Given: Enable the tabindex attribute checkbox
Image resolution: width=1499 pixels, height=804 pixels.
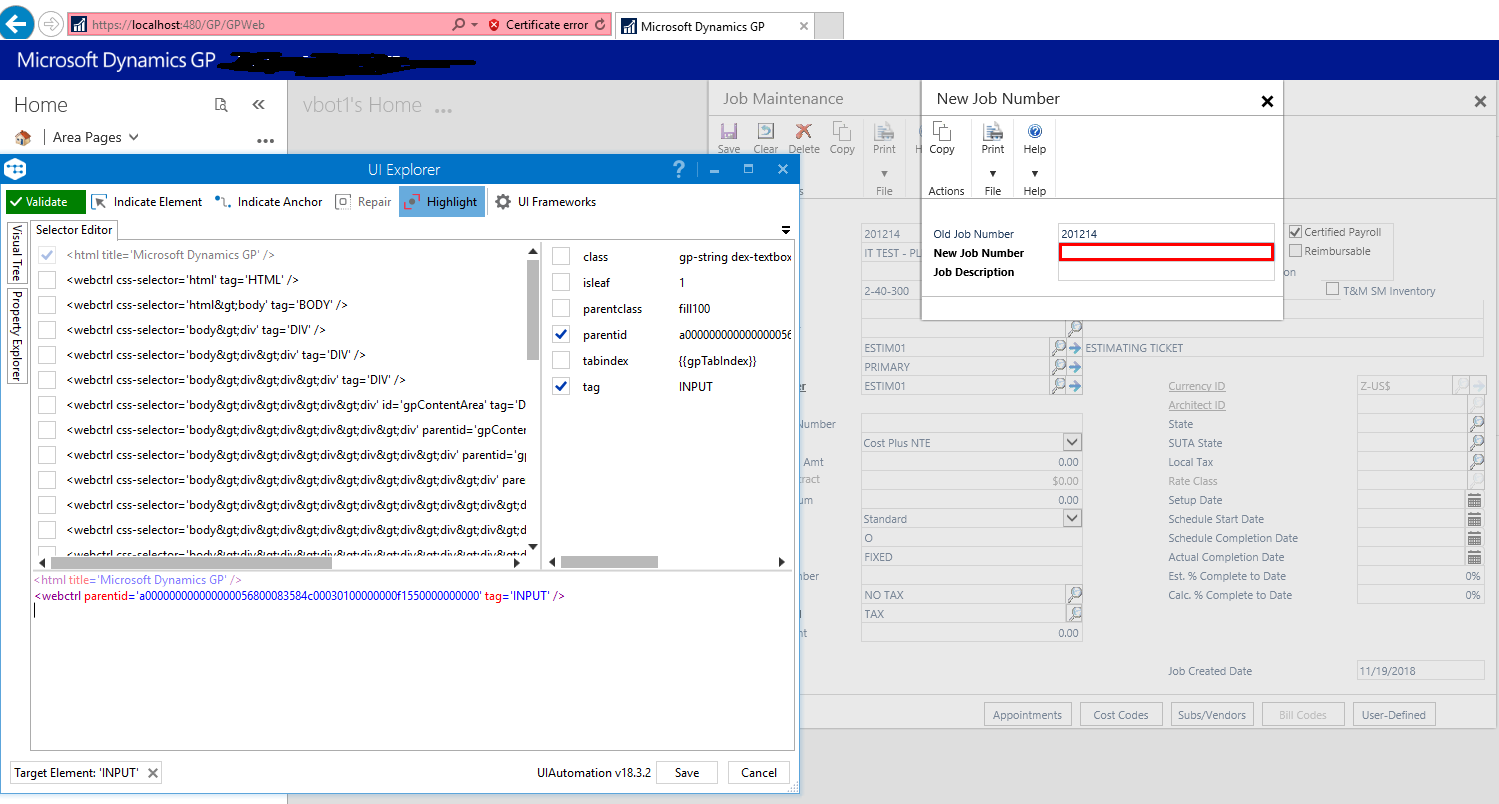Looking at the screenshot, I should (561, 361).
